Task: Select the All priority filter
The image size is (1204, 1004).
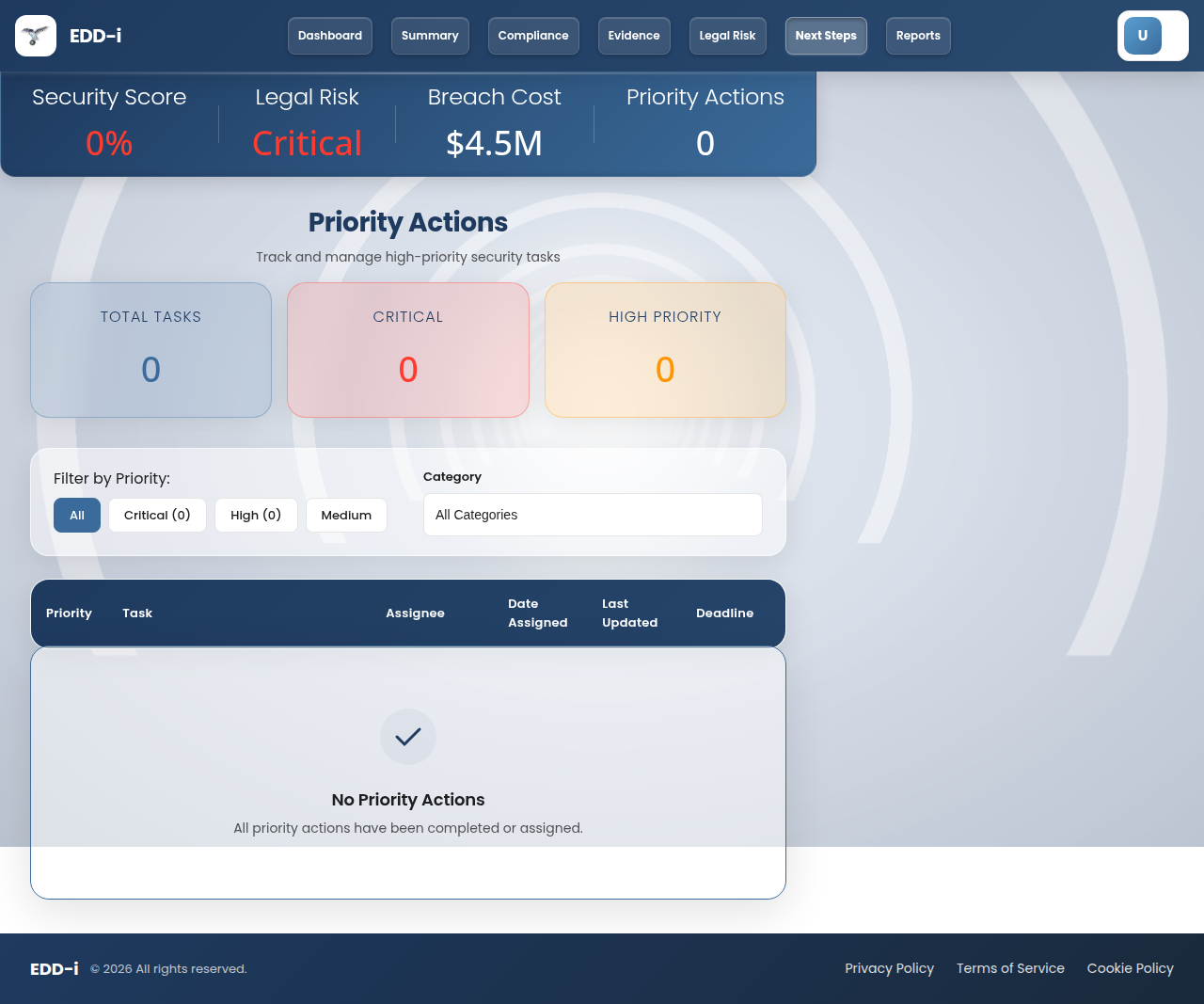Action: [76, 515]
